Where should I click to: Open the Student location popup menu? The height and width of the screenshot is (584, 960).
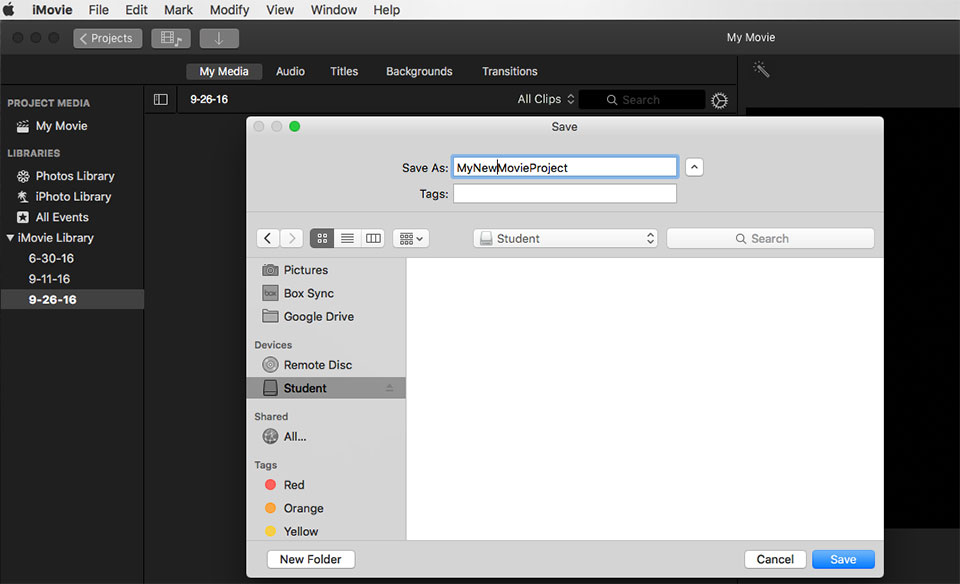(565, 238)
